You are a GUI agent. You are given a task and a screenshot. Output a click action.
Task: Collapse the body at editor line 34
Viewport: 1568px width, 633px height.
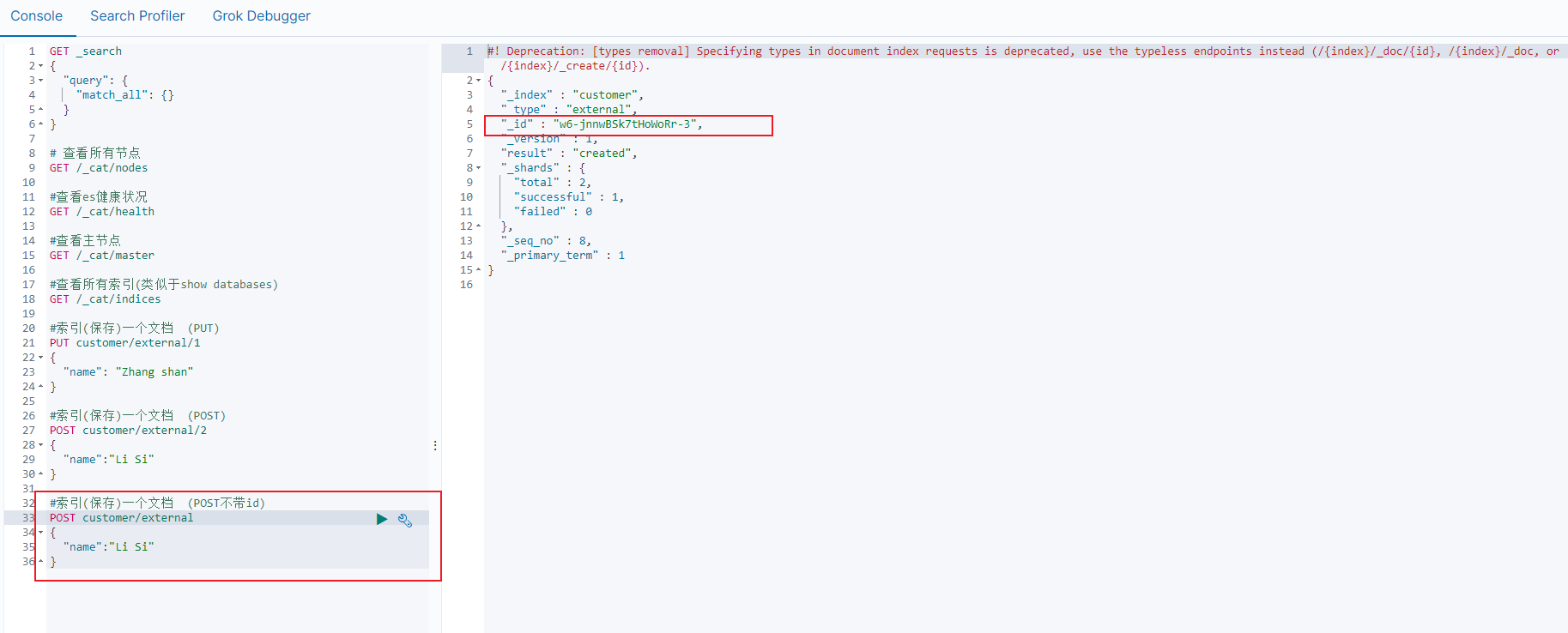coord(40,533)
